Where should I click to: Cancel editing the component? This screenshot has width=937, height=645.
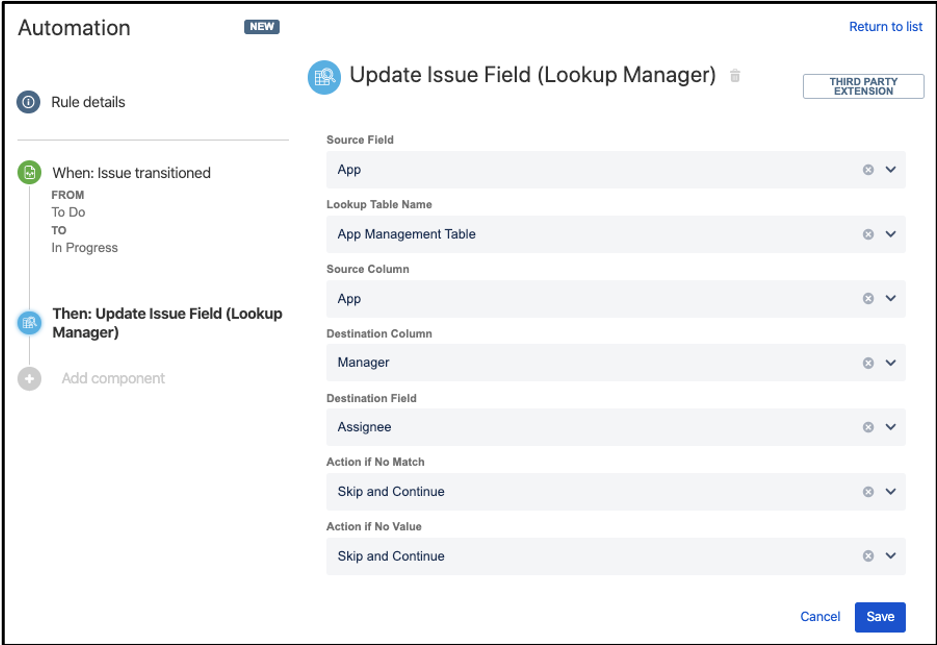[820, 617]
